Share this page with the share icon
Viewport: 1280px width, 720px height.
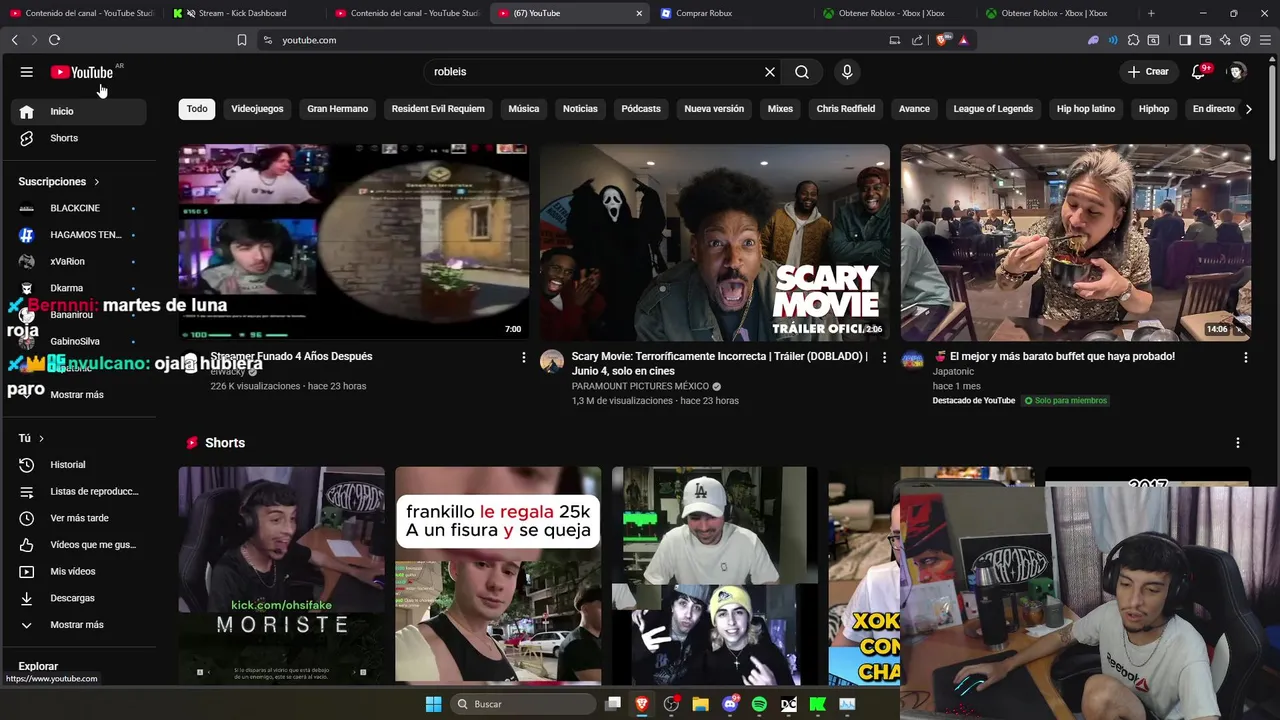pyautogui.click(x=917, y=40)
